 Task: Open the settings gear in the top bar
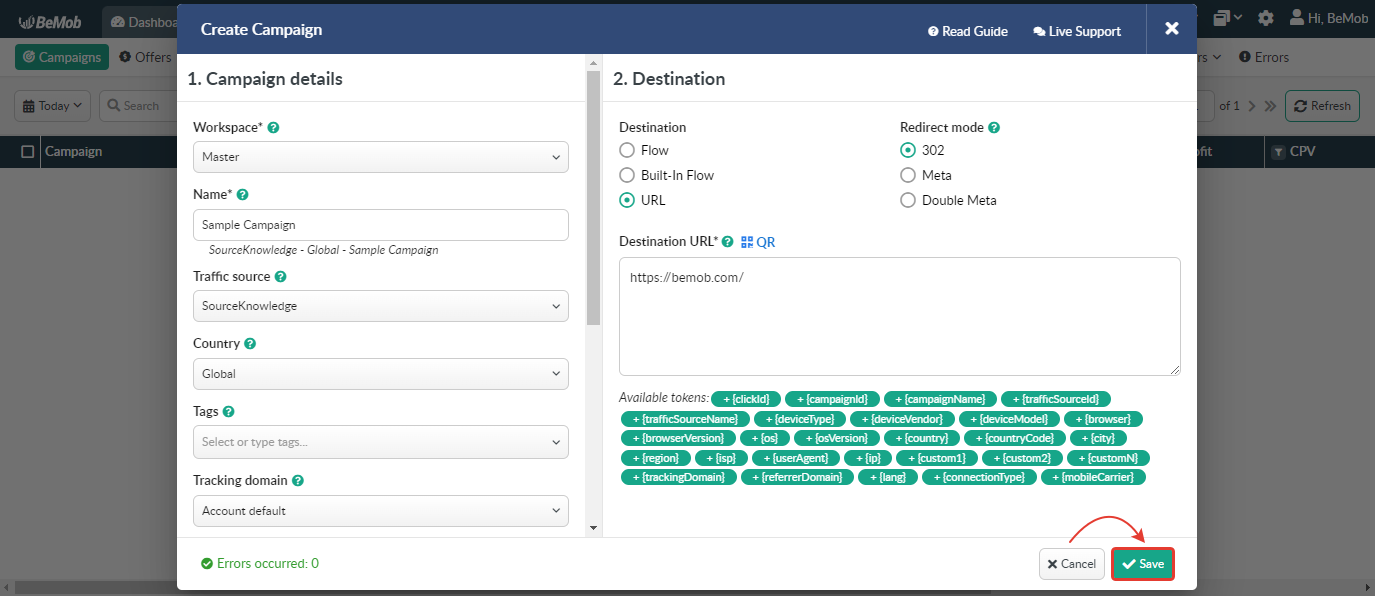[x=1266, y=17]
